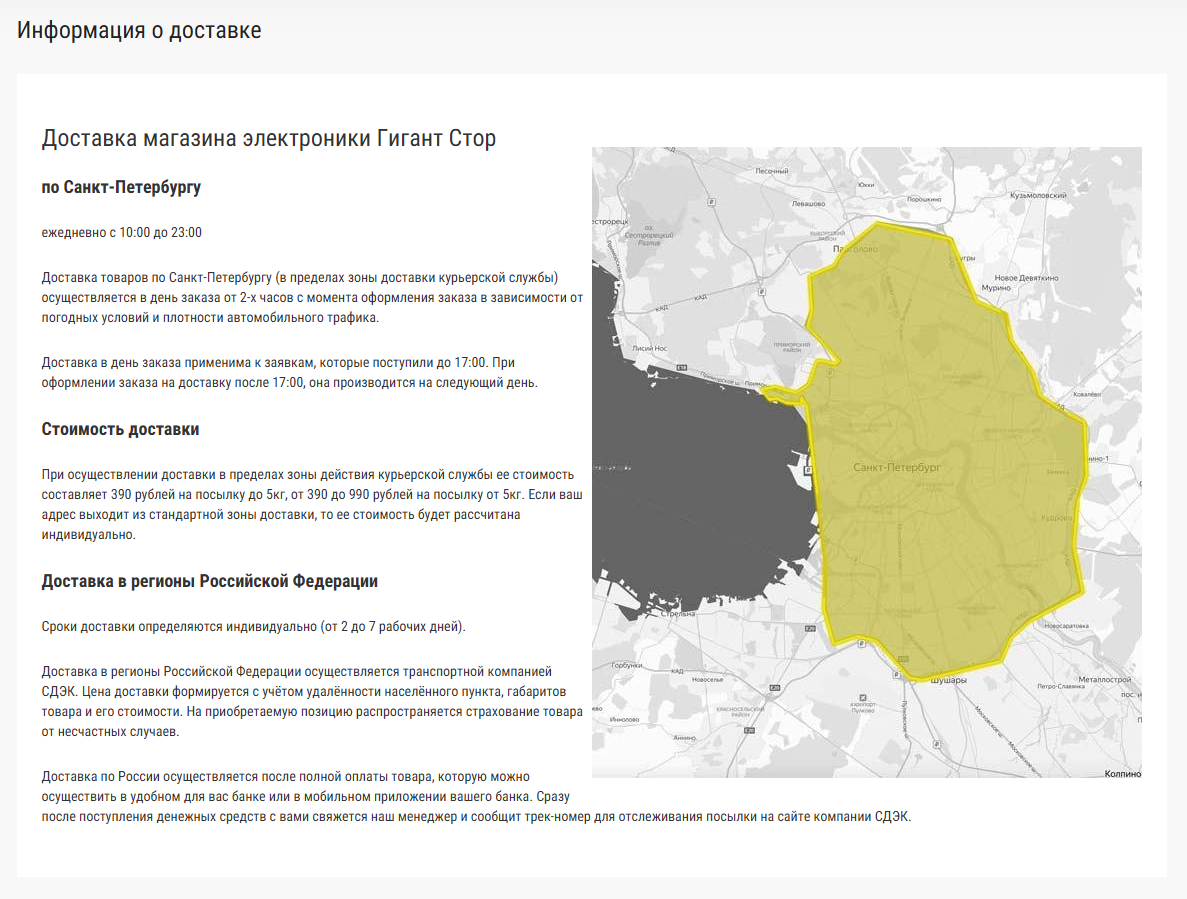Click the 'Стоимость доставки' heading

(x=120, y=429)
